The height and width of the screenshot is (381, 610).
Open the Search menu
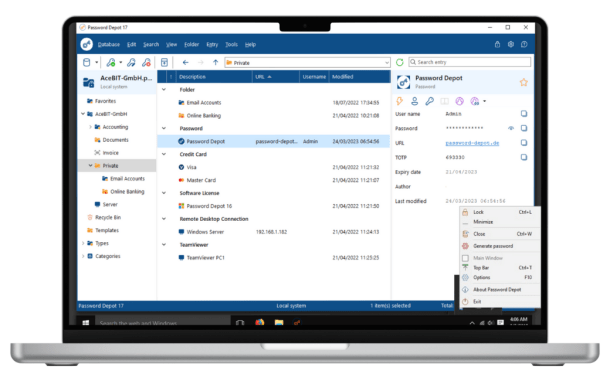click(x=151, y=44)
